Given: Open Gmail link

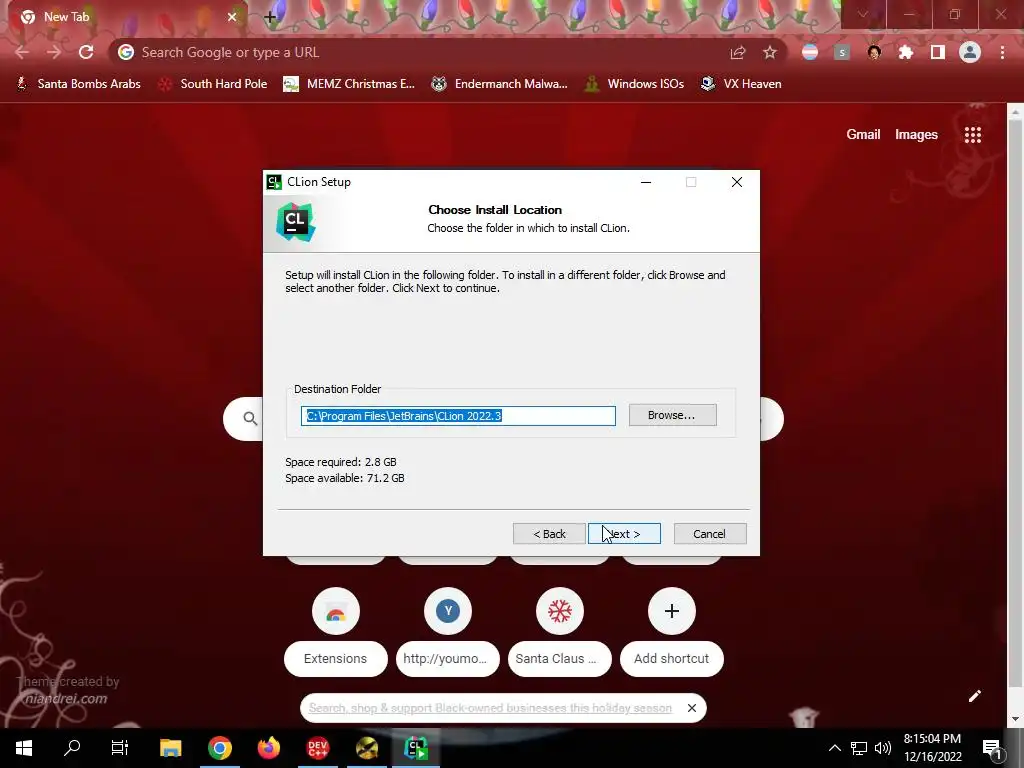Looking at the screenshot, I should click(x=863, y=135).
